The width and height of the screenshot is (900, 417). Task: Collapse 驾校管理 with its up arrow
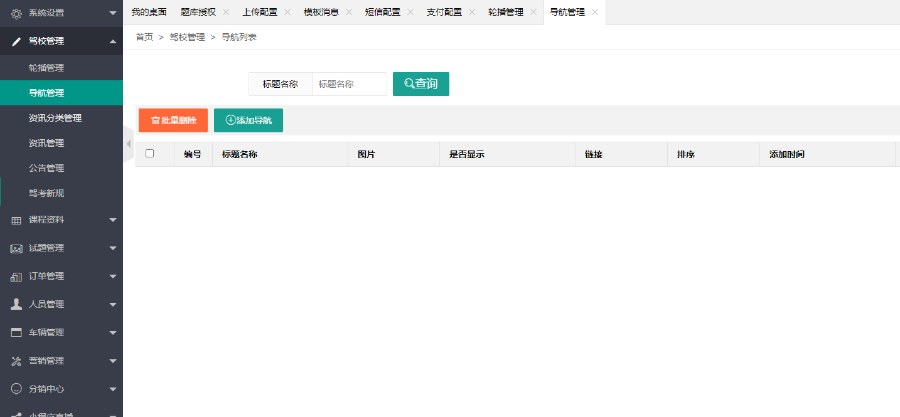click(113, 41)
